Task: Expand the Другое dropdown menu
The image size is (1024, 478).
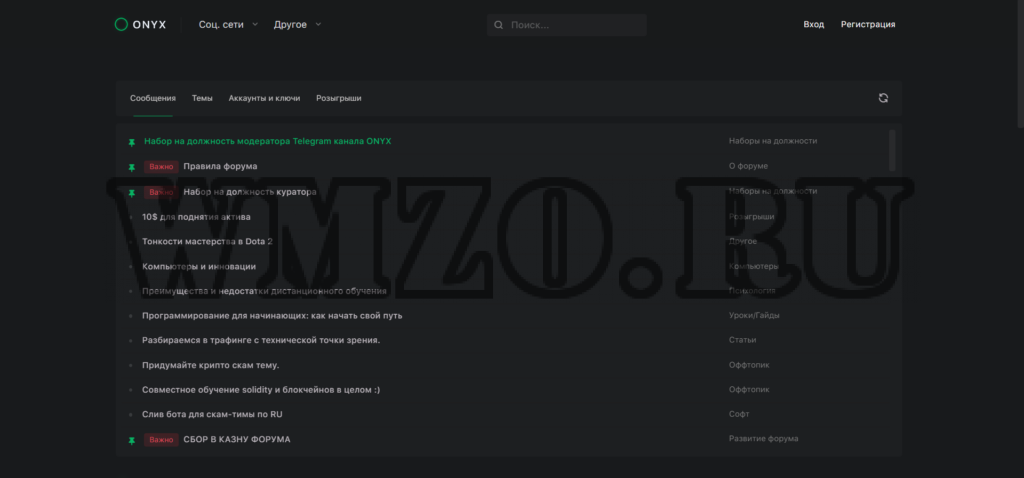Action: coord(298,25)
